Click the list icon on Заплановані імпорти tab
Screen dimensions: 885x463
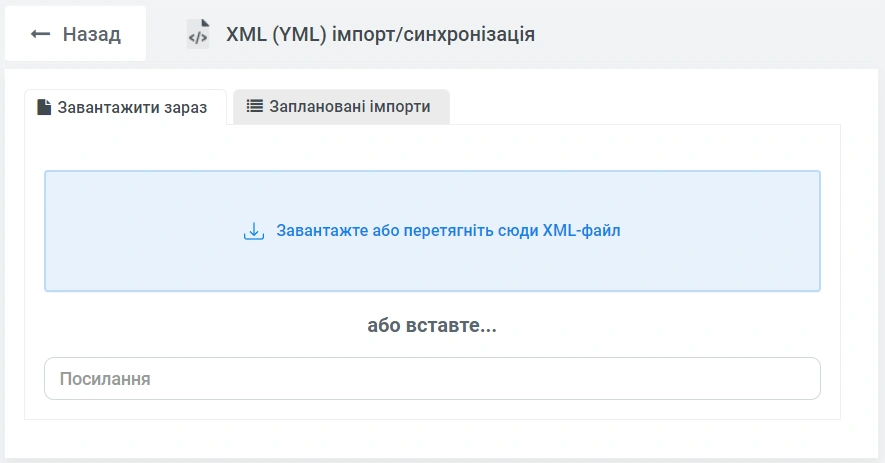(255, 106)
